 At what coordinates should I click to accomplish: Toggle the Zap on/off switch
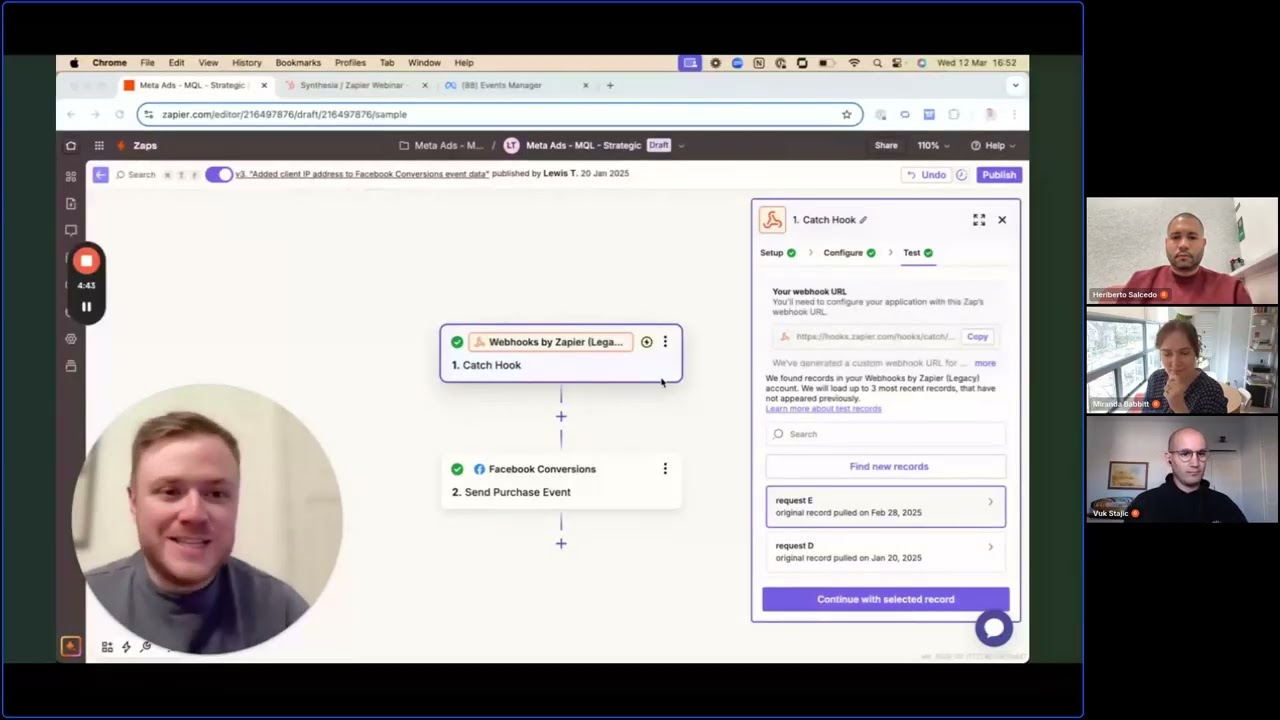pos(219,174)
